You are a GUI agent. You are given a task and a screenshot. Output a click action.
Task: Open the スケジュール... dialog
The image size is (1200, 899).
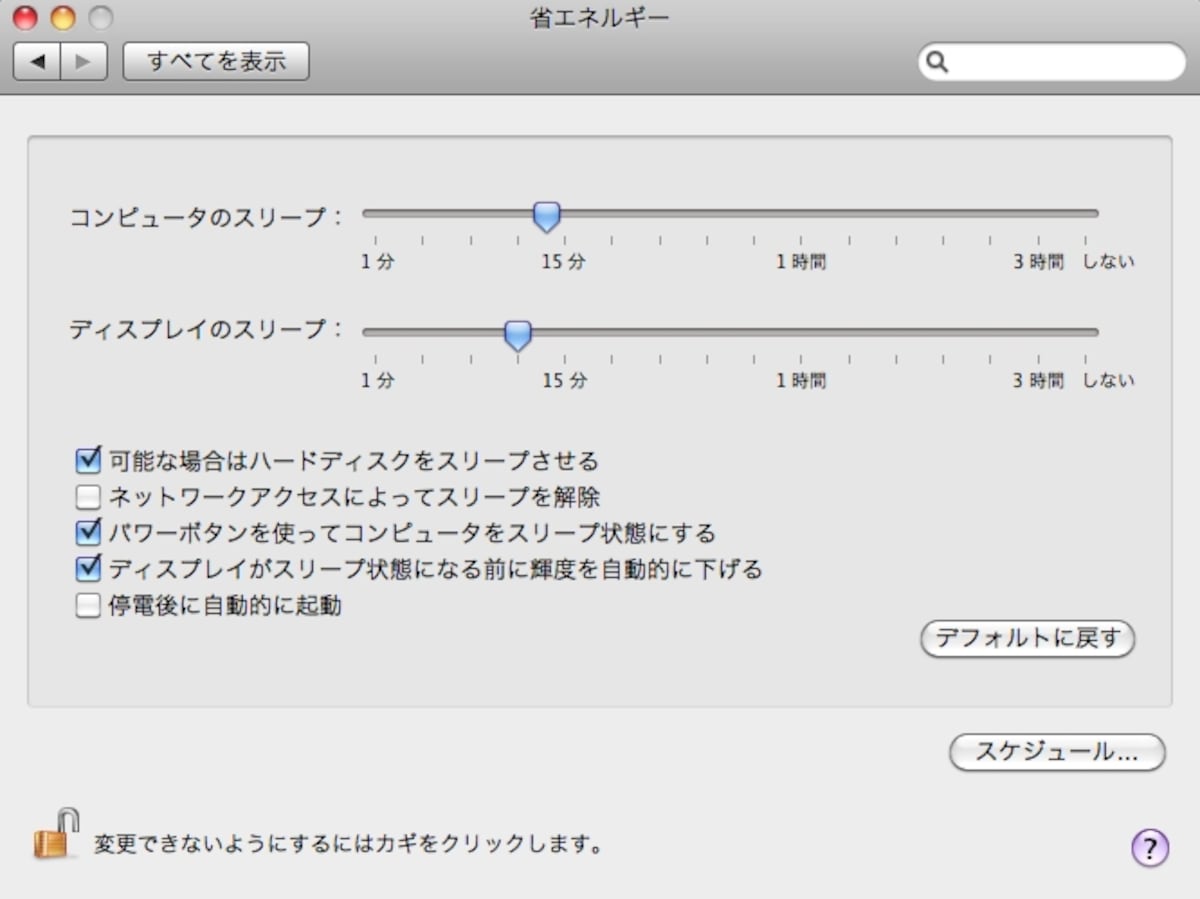(x=1057, y=753)
